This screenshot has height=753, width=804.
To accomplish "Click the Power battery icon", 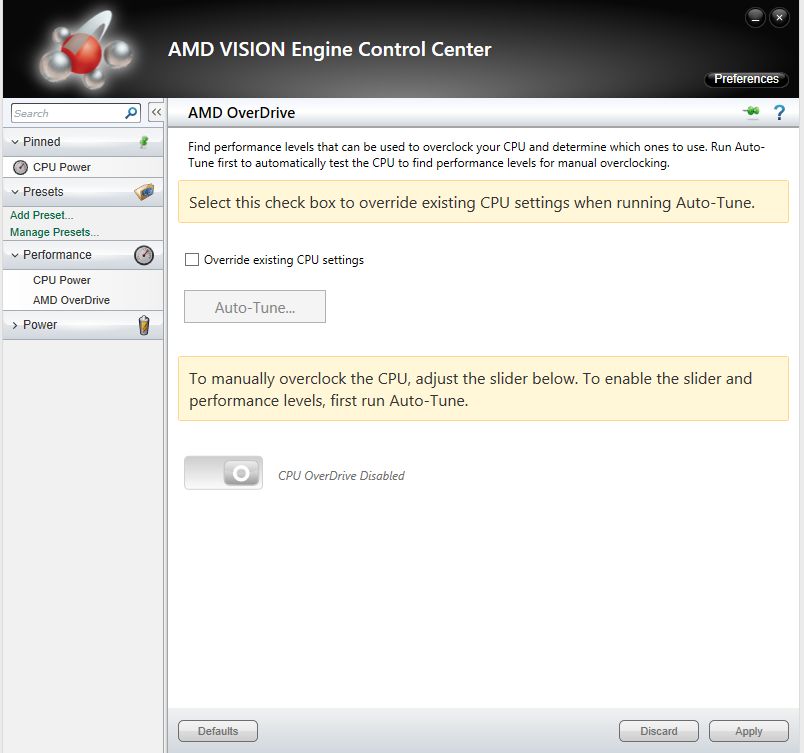I will (144, 325).
